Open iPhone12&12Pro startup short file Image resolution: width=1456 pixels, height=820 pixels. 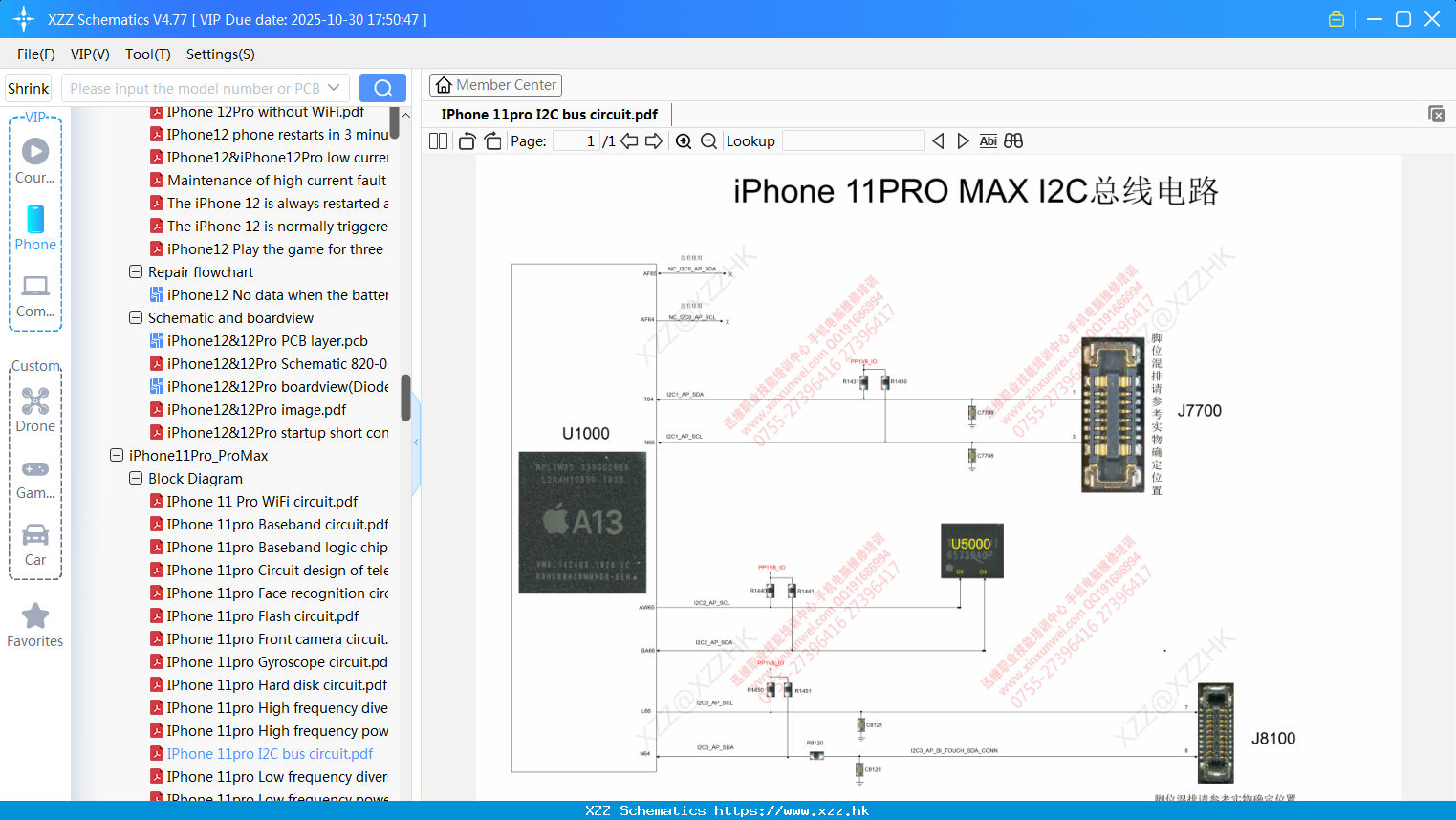click(x=269, y=432)
